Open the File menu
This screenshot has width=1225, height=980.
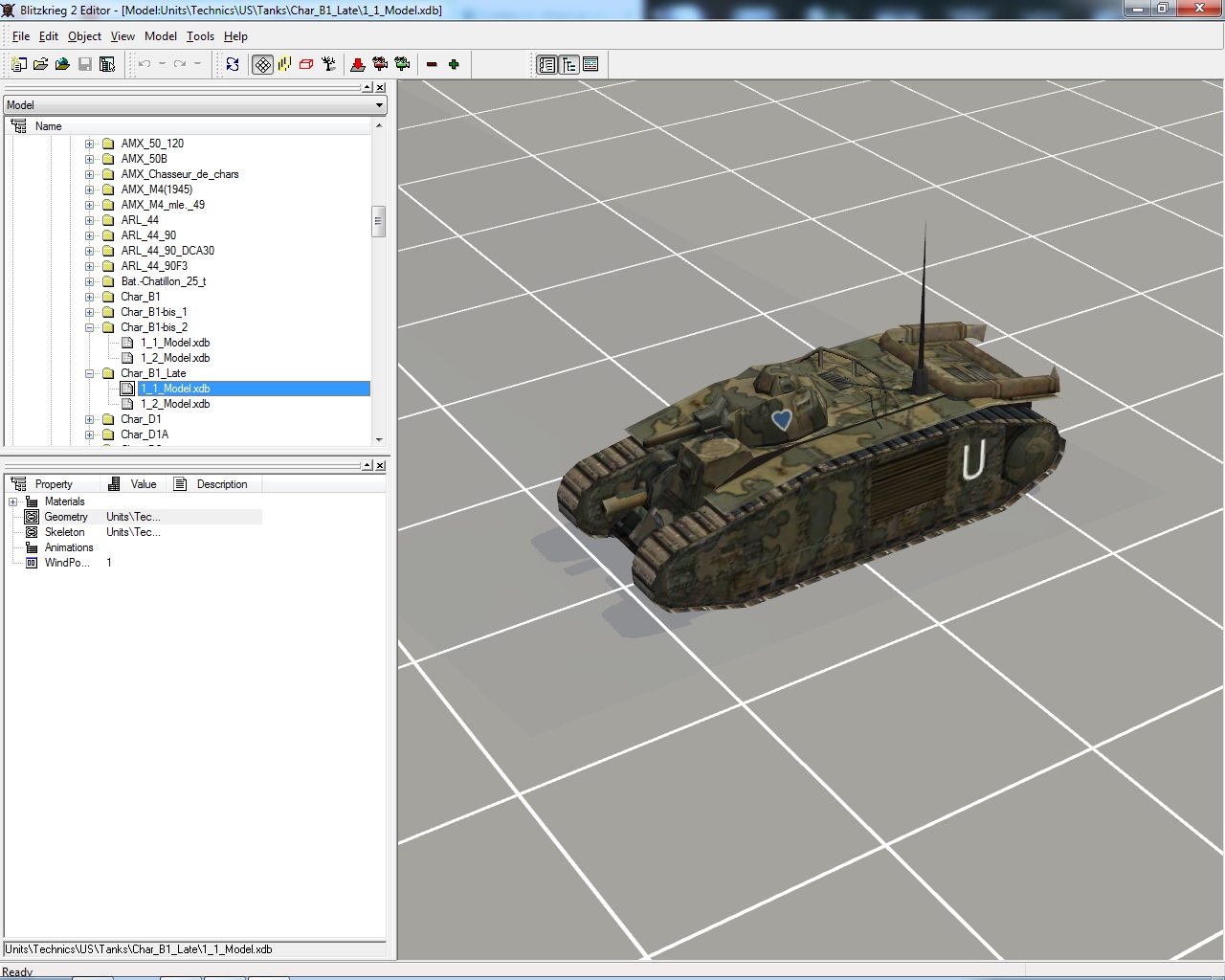click(21, 36)
